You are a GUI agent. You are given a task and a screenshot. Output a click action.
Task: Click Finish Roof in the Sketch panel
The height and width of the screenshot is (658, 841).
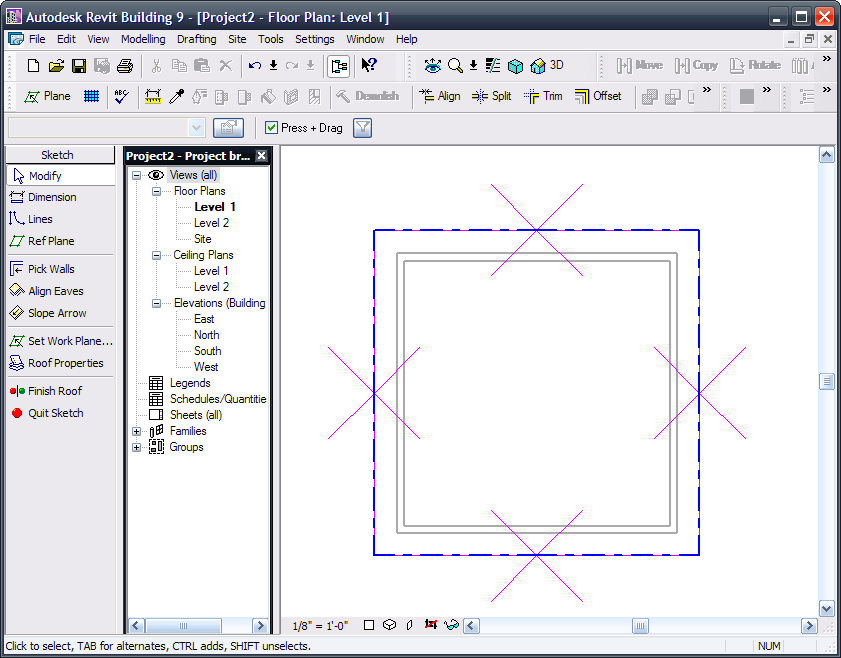pyautogui.click(x=55, y=391)
